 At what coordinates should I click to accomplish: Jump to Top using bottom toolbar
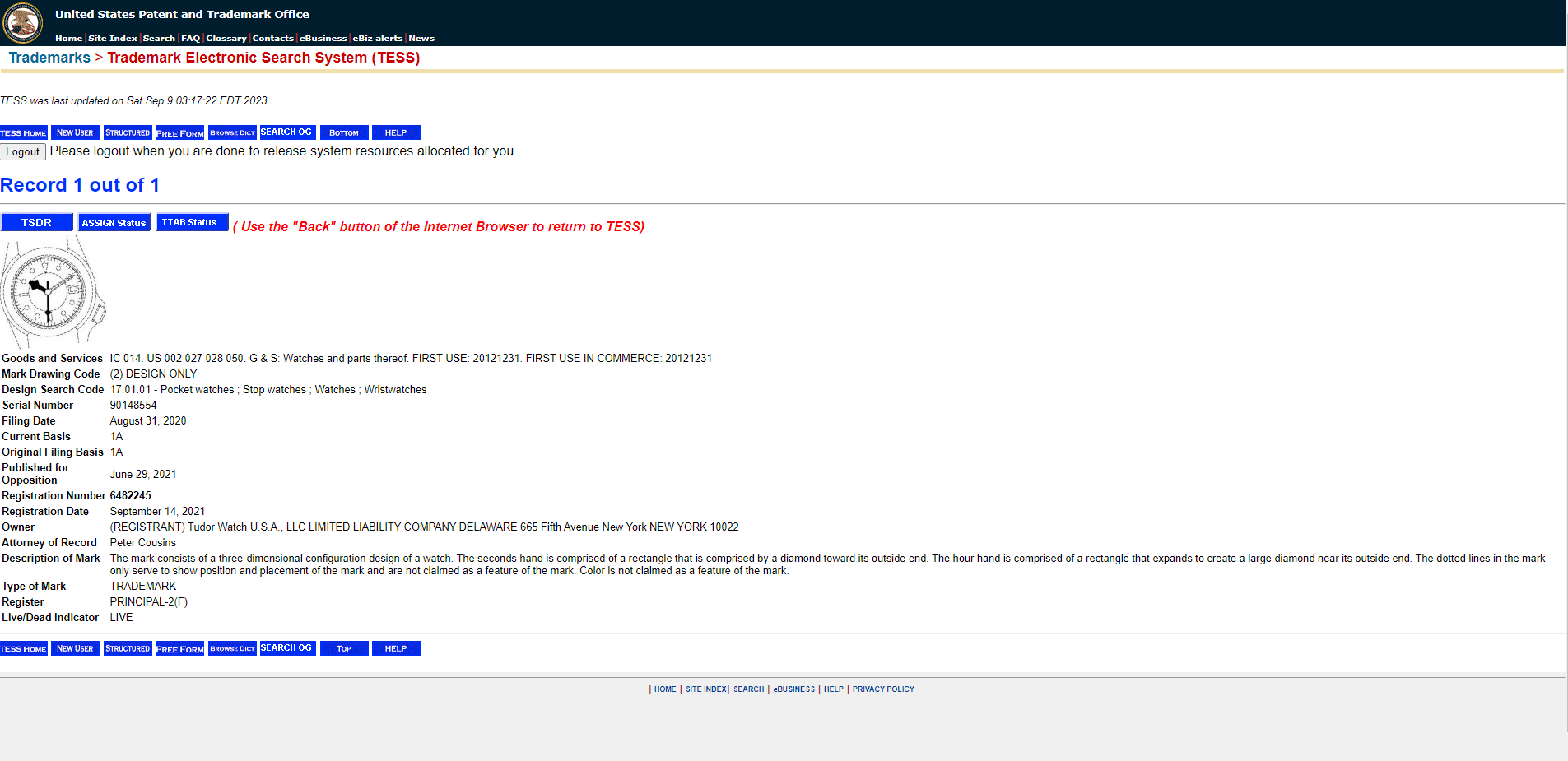(344, 648)
